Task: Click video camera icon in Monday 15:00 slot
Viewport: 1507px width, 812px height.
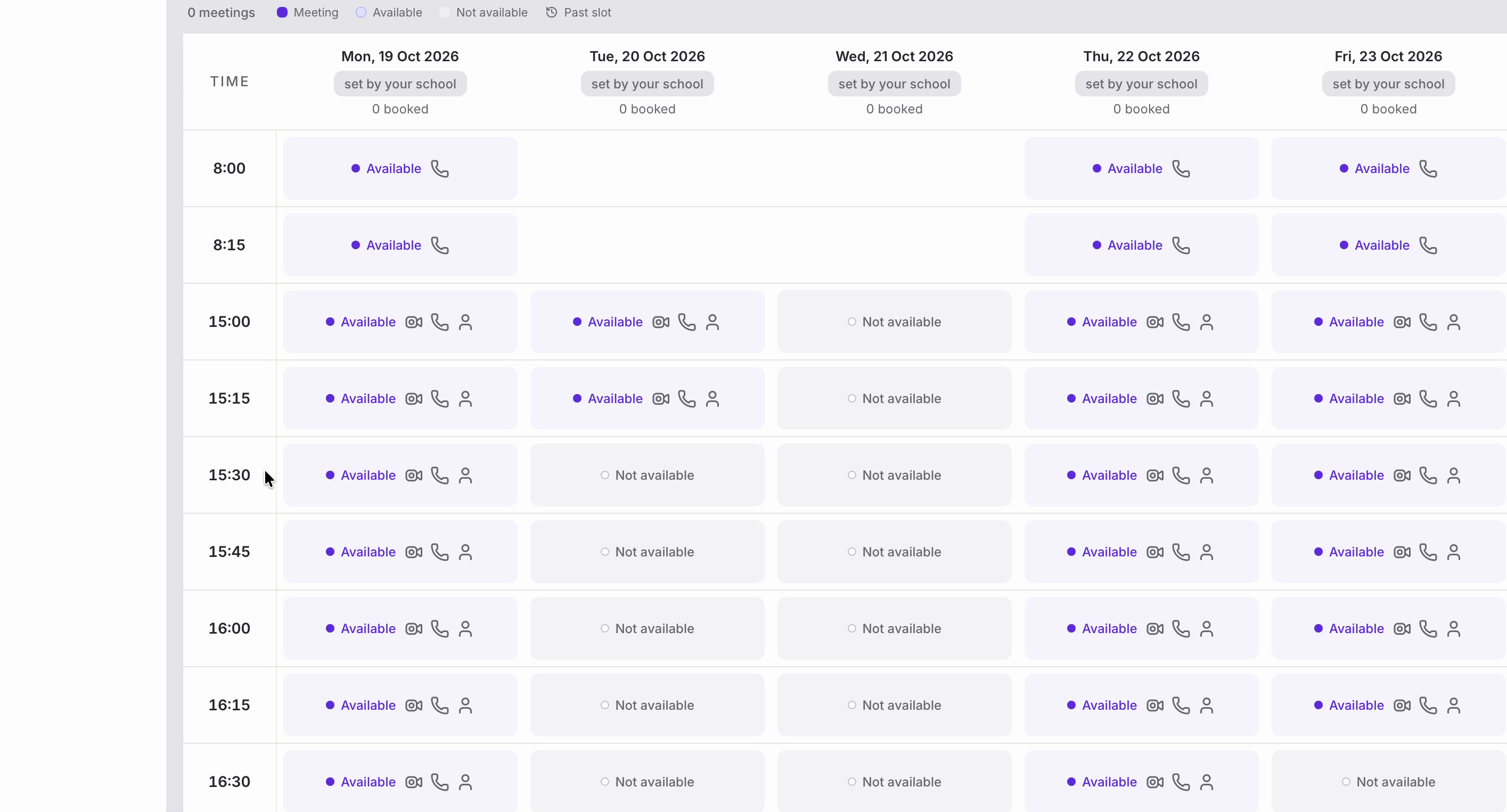Action: pos(414,322)
